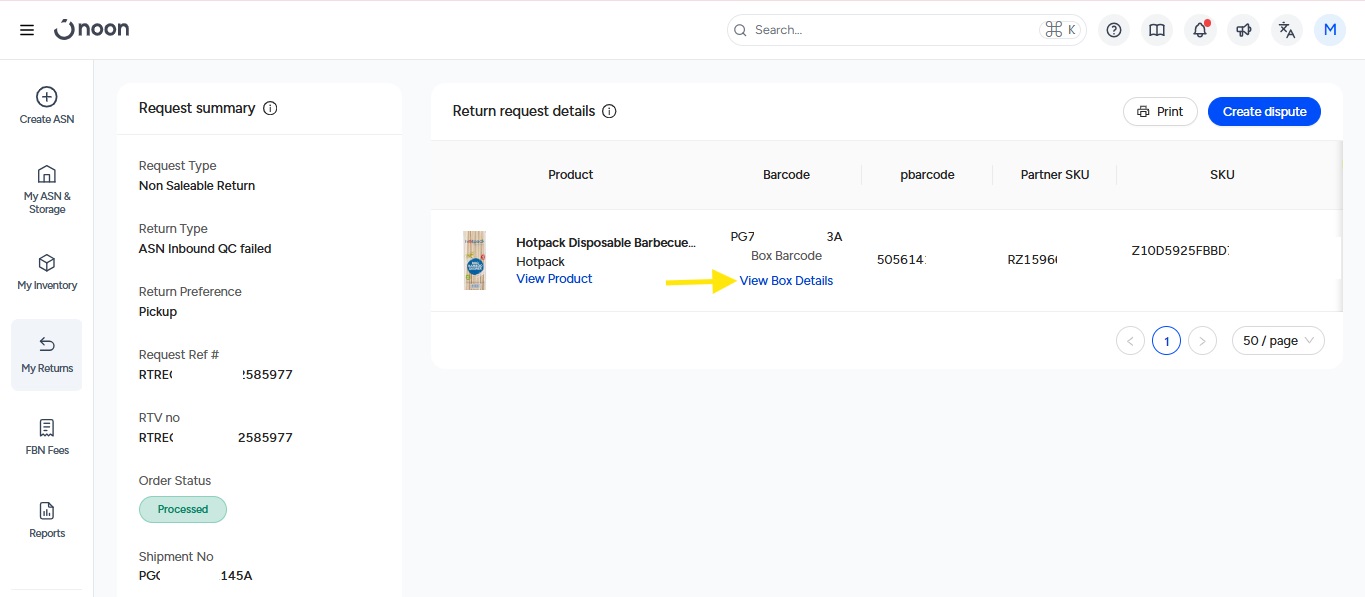Click the announcements megaphone icon

pyautogui.click(x=1244, y=30)
